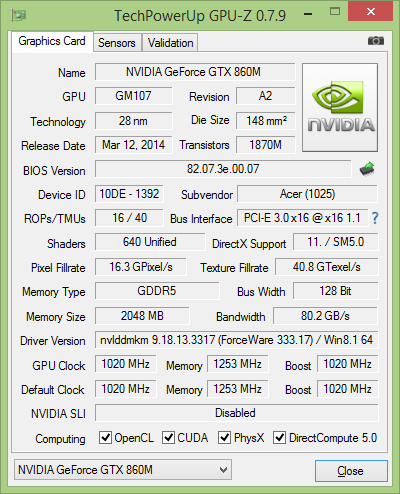Click the Bus Width field 128 Bit
Viewport: 400px width, 494px height.
point(336,291)
